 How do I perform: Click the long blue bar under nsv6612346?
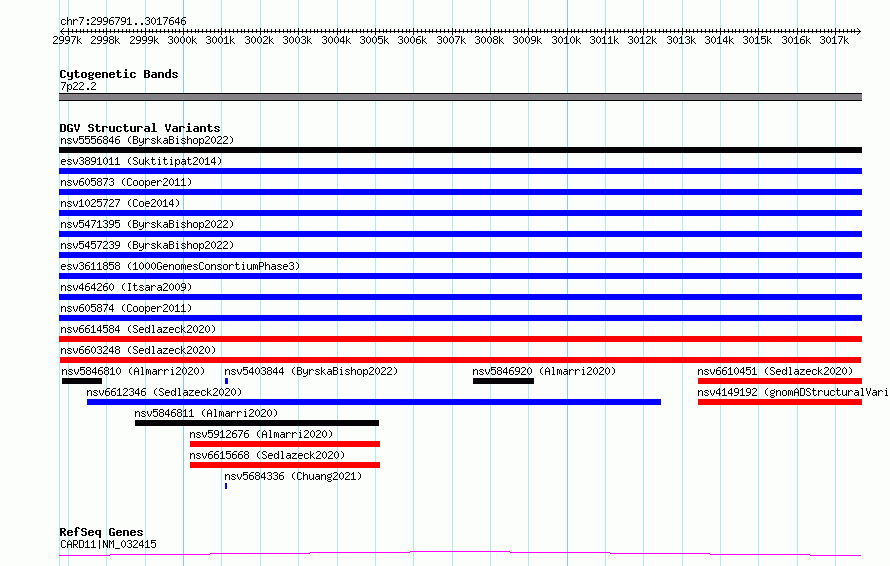[374, 402]
